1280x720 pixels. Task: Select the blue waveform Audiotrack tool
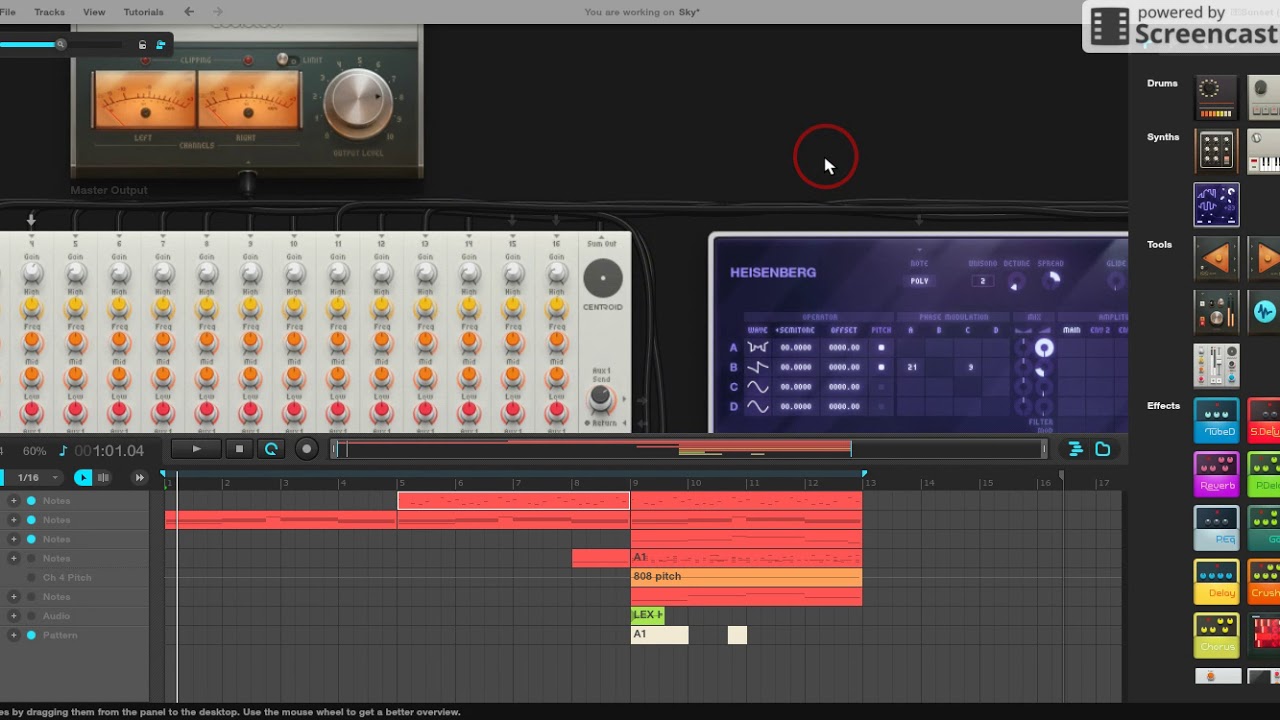1264,312
